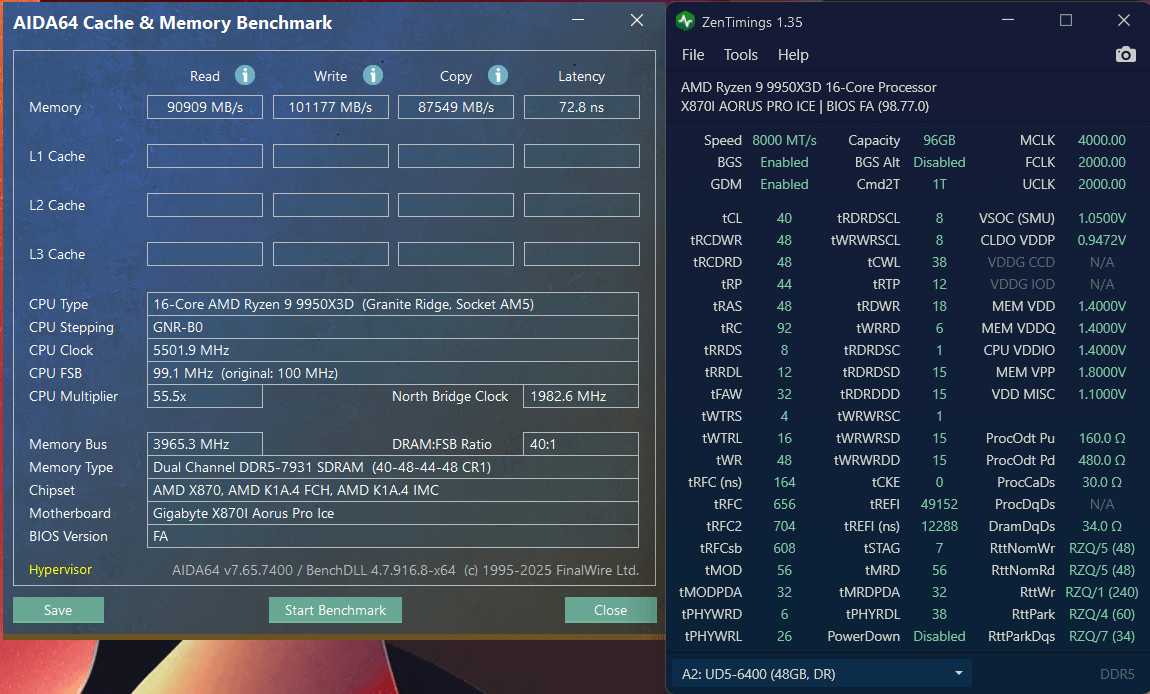Select the Memory Read 90909 MB/s field
This screenshot has width=1150, height=694.
click(x=205, y=107)
